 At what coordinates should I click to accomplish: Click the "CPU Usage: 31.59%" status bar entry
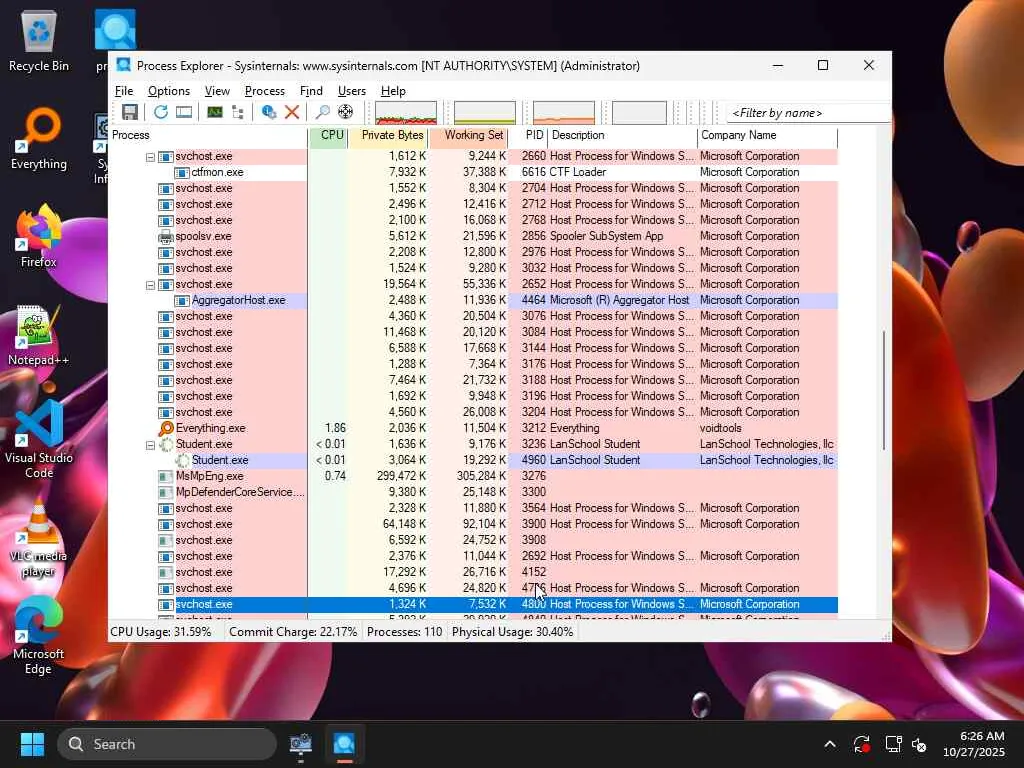pos(161,632)
